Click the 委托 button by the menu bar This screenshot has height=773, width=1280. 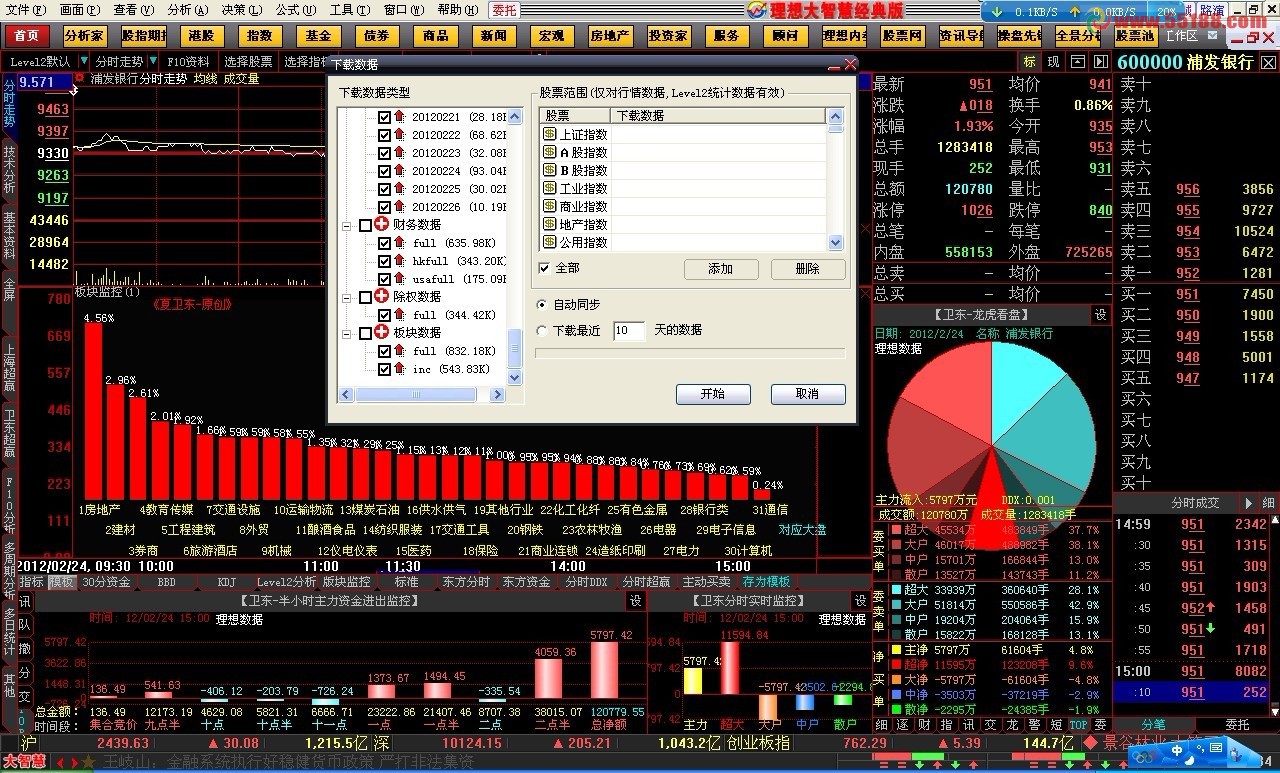click(x=505, y=9)
